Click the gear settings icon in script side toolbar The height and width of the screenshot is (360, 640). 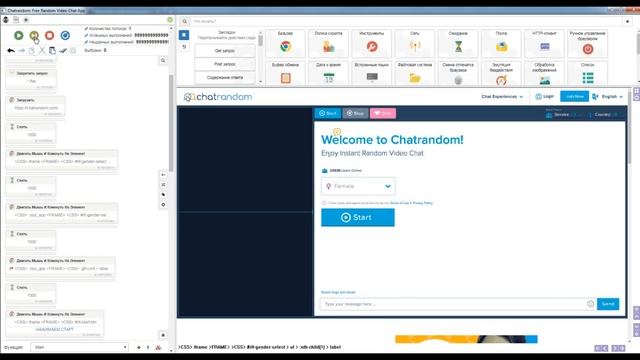(163, 204)
